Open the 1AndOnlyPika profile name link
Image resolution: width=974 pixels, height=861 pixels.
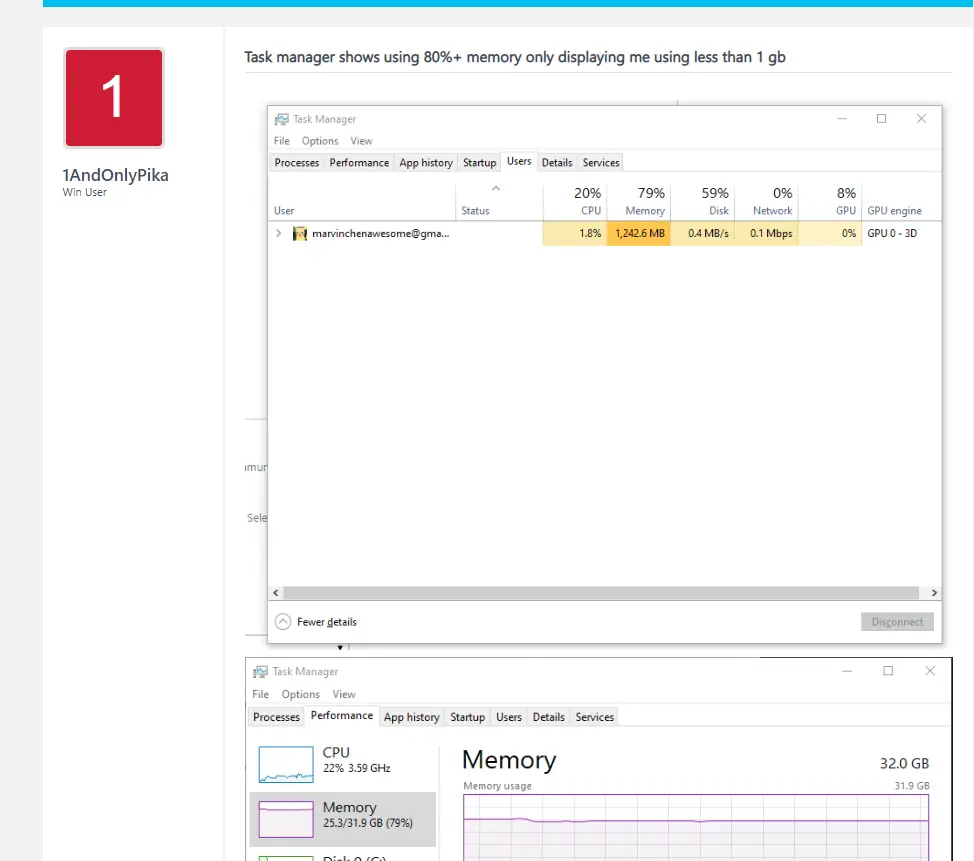tap(116, 175)
